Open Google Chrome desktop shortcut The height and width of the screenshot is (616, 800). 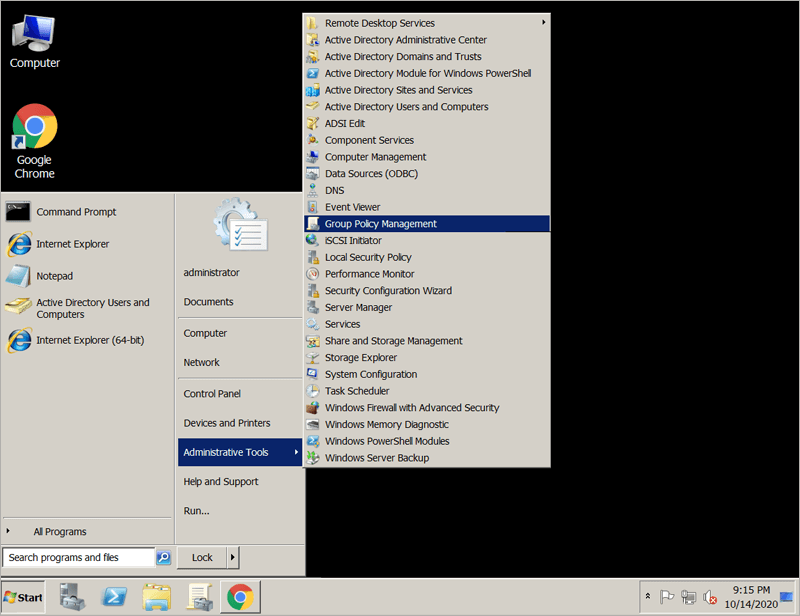[34, 141]
